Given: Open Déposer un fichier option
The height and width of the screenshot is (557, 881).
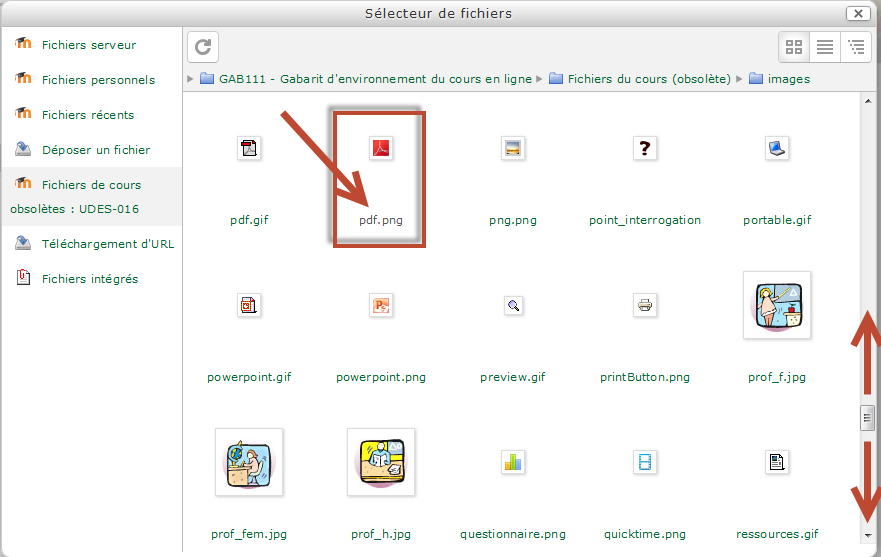Looking at the screenshot, I should pyautogui.click(x=95, y=150).
